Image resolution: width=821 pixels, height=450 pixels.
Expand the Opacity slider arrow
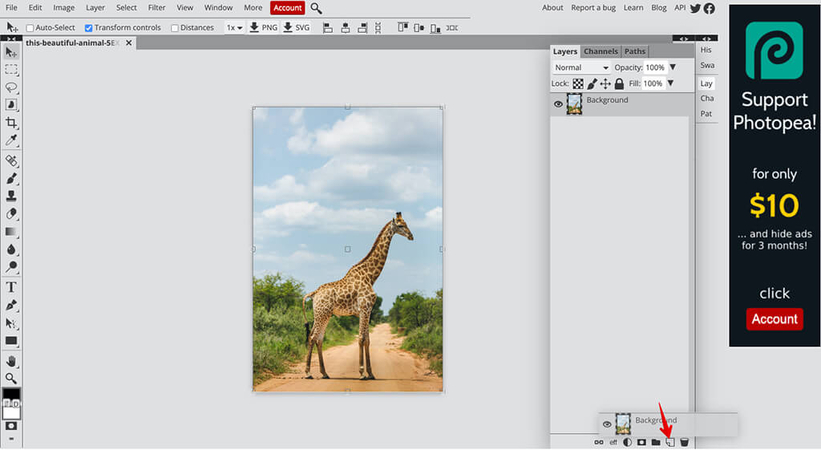pyautogui.click(x=672, y=67)
